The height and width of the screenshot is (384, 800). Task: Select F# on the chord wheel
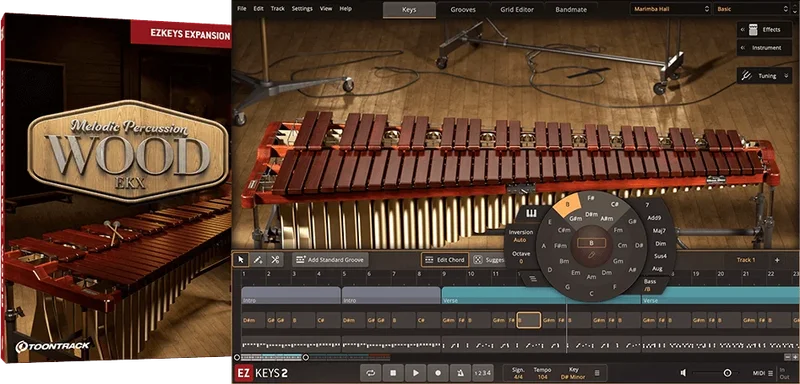[x=591, y=198]
